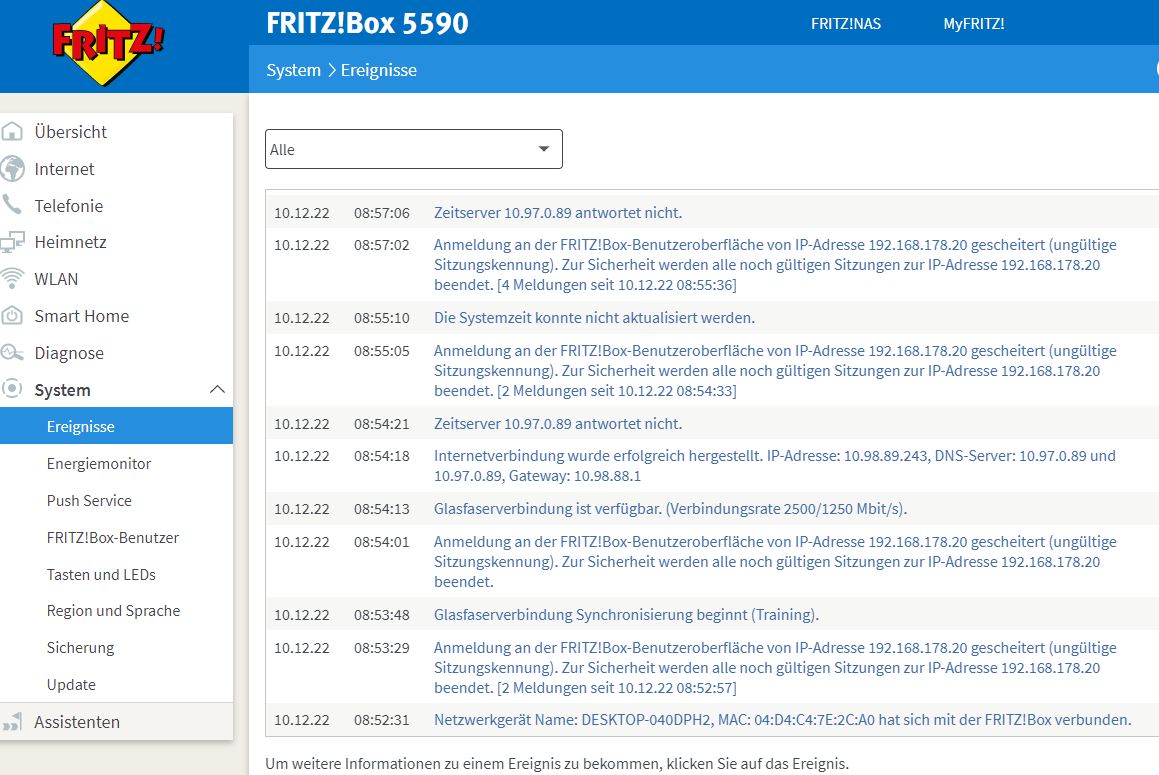Image resolution: width=1159 pixels, height=775 pixels.
Task: Open the MyFRITZ! link
Action: tap(973, 24)
